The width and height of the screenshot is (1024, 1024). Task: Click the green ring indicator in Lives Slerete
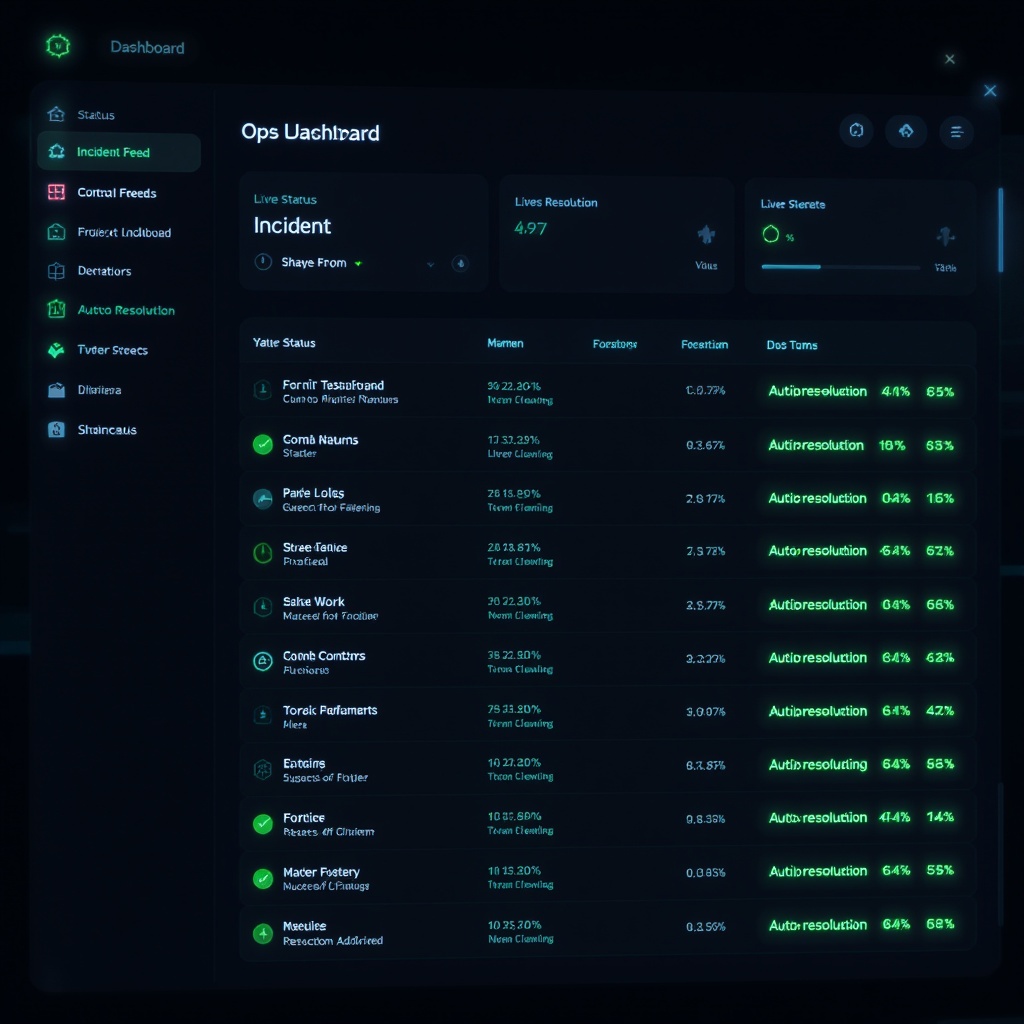(x=771, y=234)
